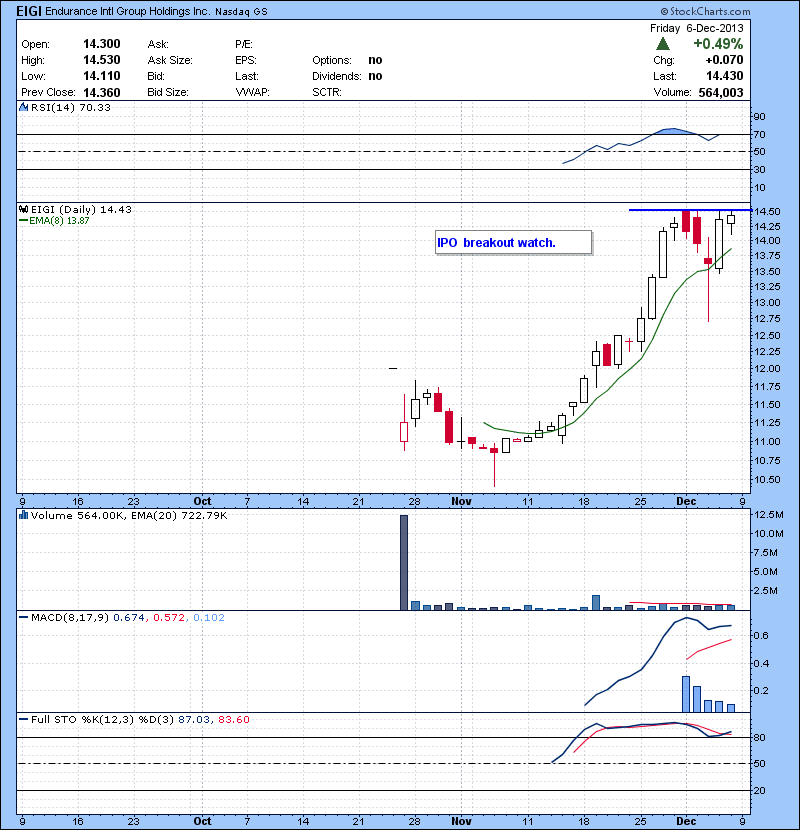Click the long-wick red candle in early December
Screen dimensions: 800x830
click(708, 279)
